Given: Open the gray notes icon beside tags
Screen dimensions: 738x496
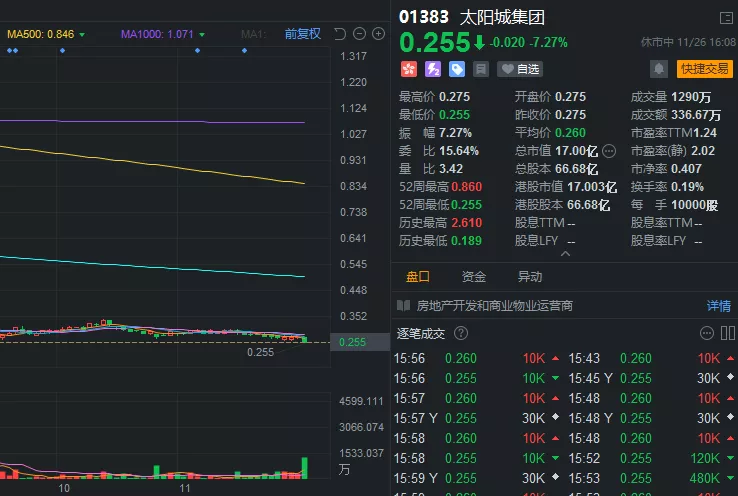Looking at the screenshot, I should pyautogui.click(x=481, y=69).
